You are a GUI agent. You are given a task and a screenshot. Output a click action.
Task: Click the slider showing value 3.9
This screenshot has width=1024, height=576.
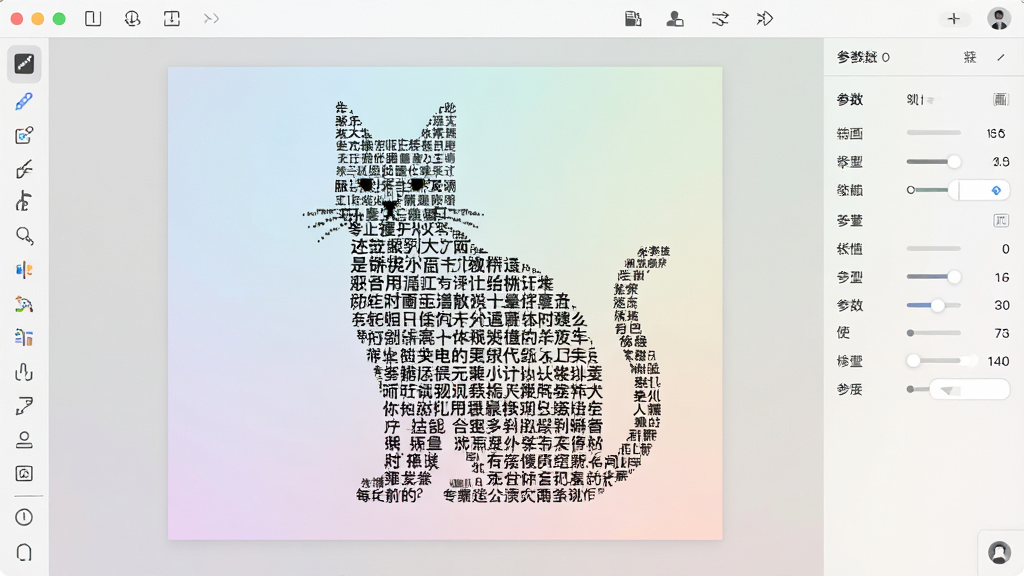(x=933, y=161)
